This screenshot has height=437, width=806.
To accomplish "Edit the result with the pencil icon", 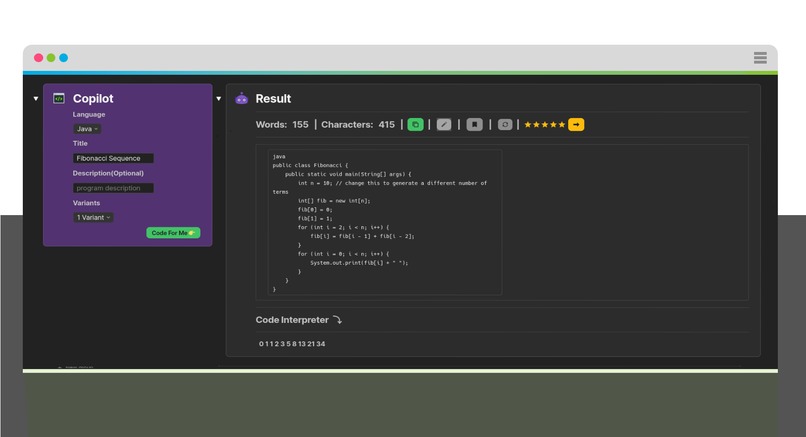I will 444,124.
